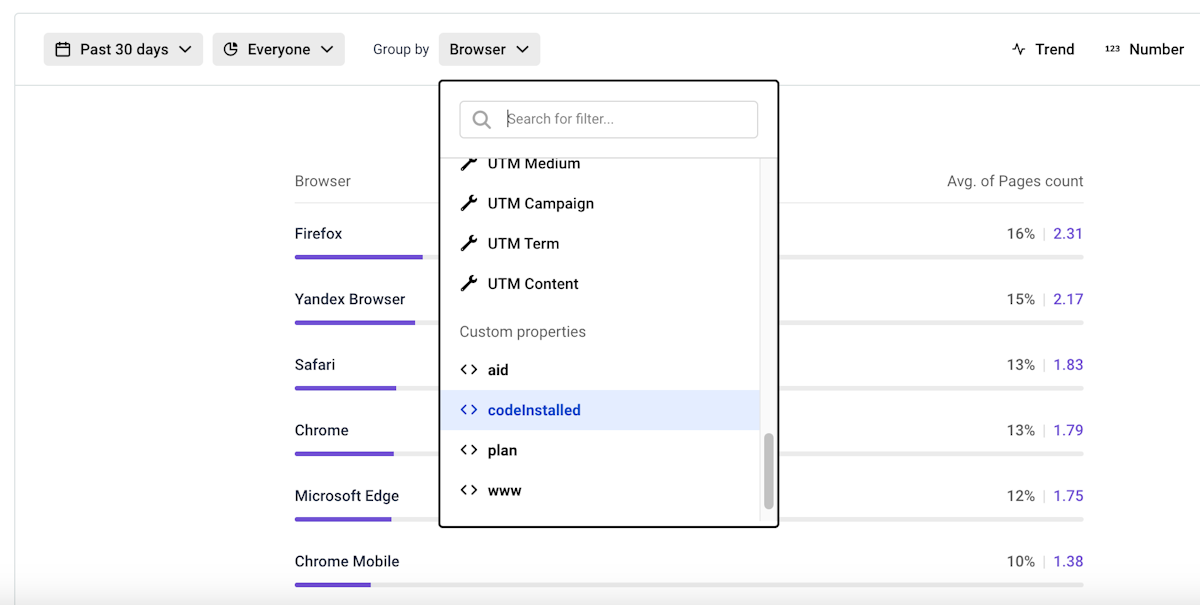Click the Chrome Mobile row label
The width and height of the screenshot is (1200, 605).
pyautogui.click(x=347, y=561)
